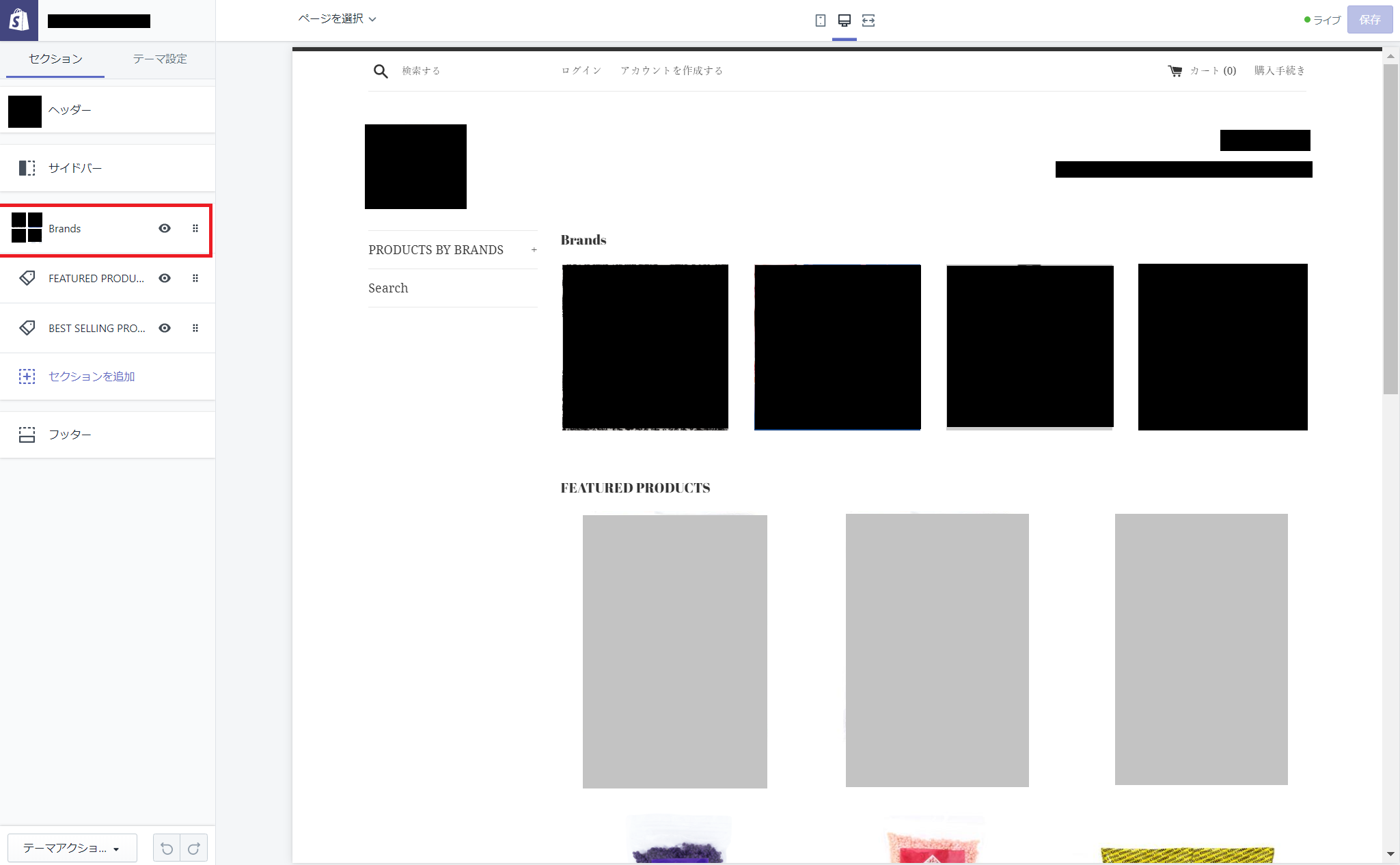
Task: Click the 購入手続き checkout link
Action: (x=1280, y=70)
